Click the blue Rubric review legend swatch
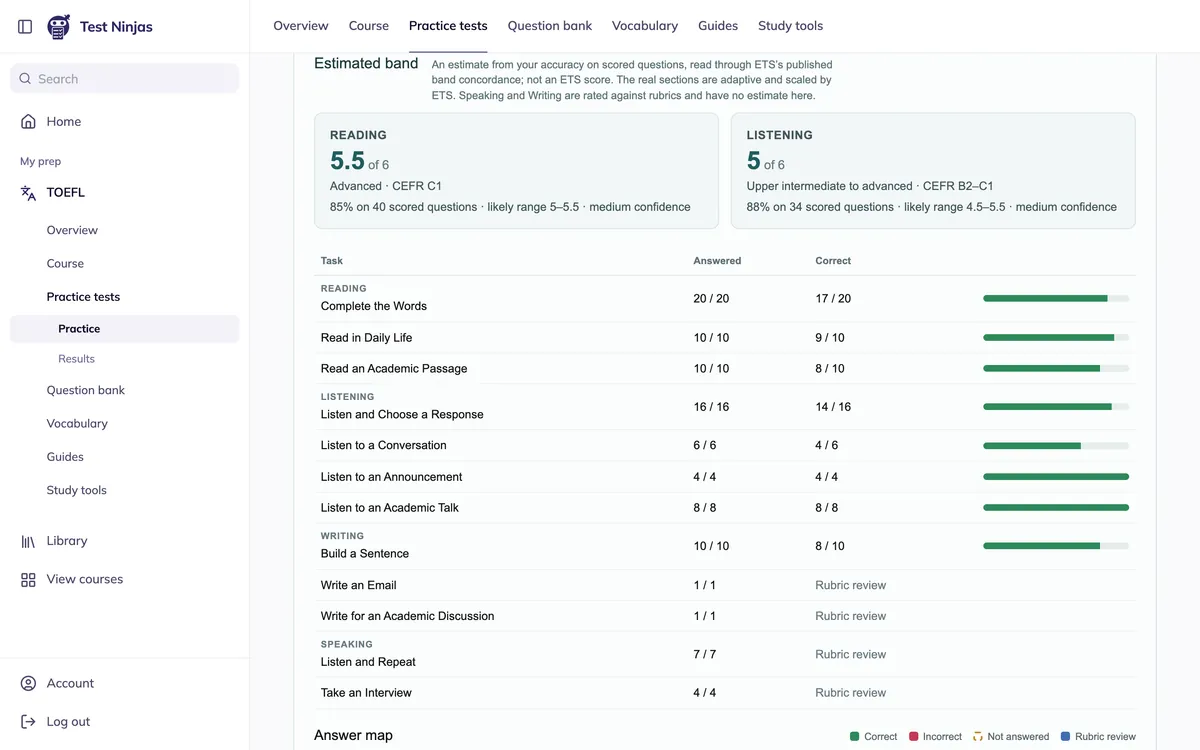This screenshot has width=1200, height=750. click(x=1066, y=737)
